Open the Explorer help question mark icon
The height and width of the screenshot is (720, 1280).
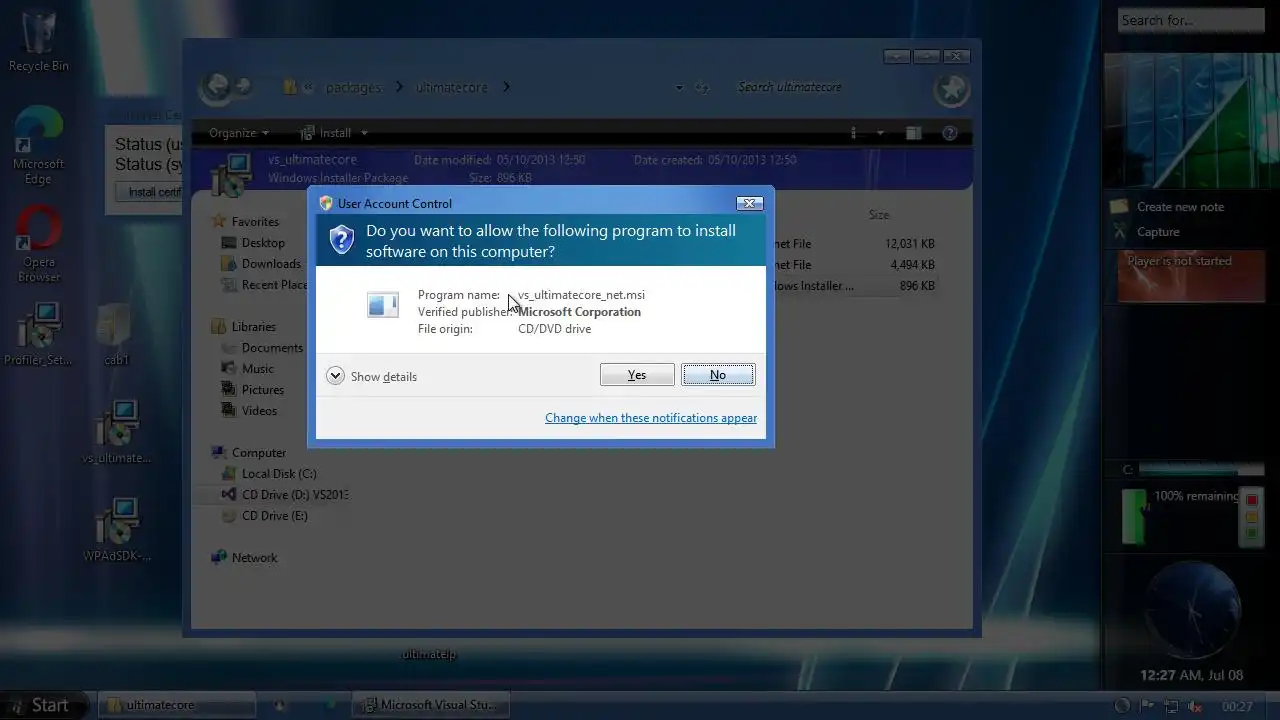click(950, 133)
